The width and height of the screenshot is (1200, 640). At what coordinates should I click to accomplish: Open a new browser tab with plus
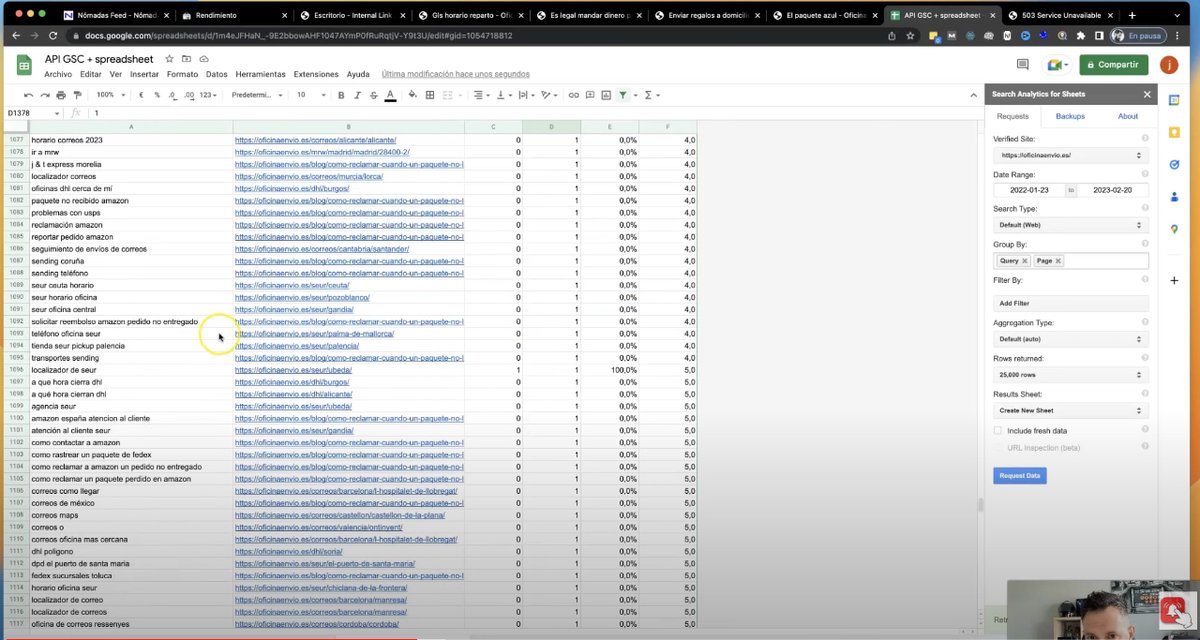[1132, 15]
